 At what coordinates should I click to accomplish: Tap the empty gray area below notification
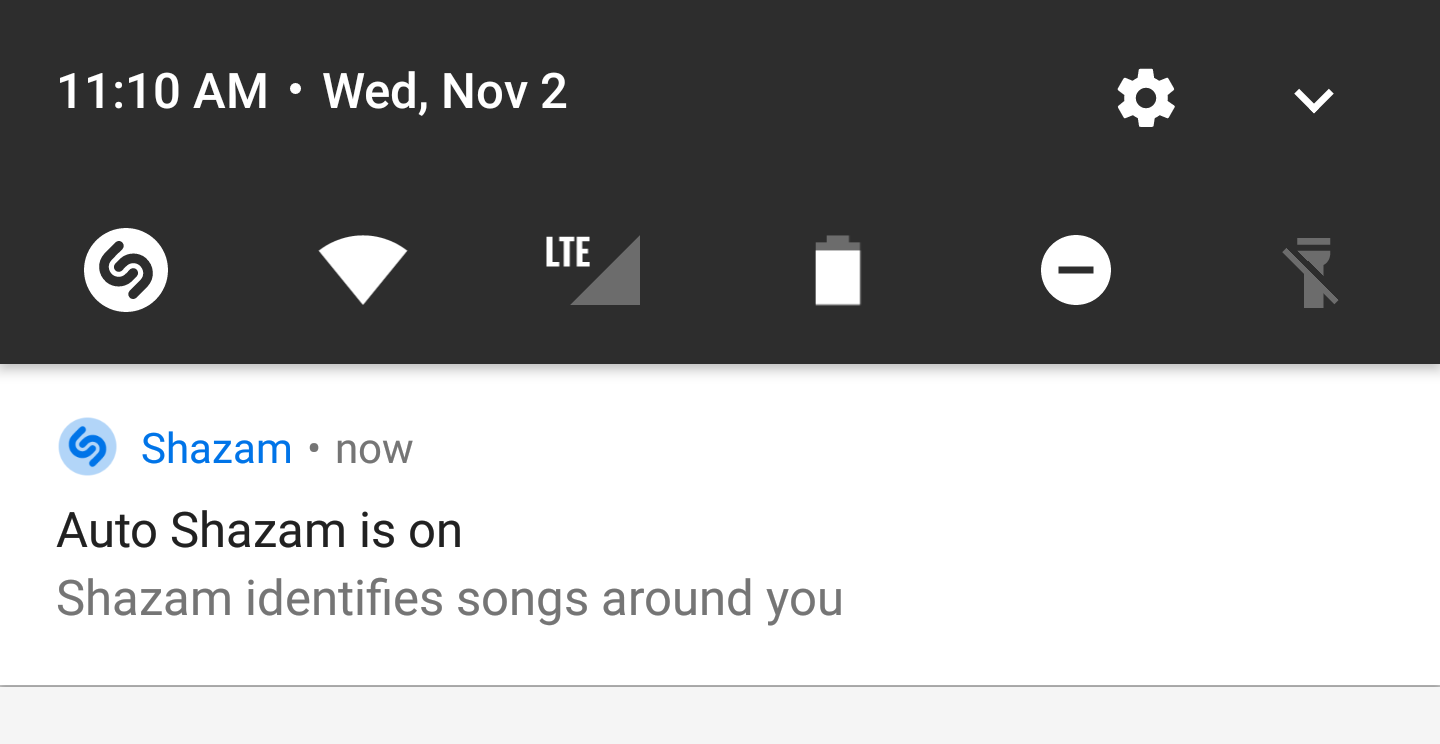coord(720,717)
